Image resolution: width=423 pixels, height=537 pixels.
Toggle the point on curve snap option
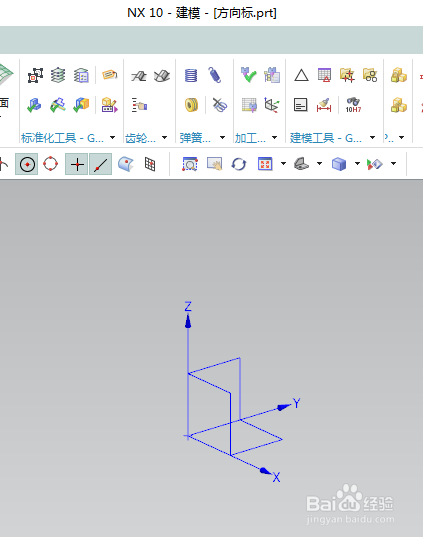tap(101, 164)
